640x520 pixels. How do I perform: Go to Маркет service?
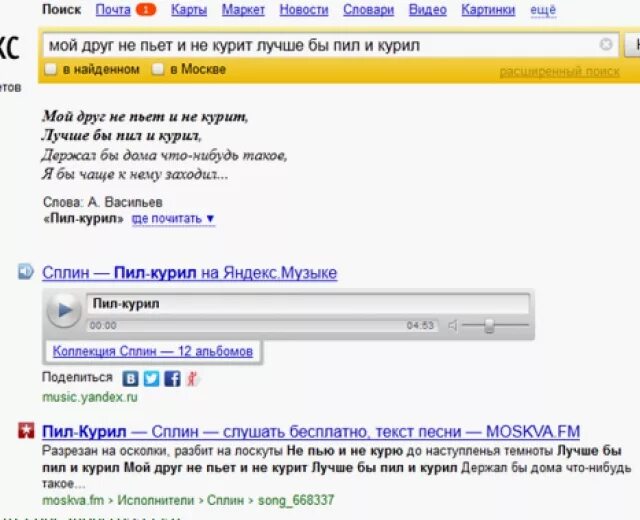[243, 10]
